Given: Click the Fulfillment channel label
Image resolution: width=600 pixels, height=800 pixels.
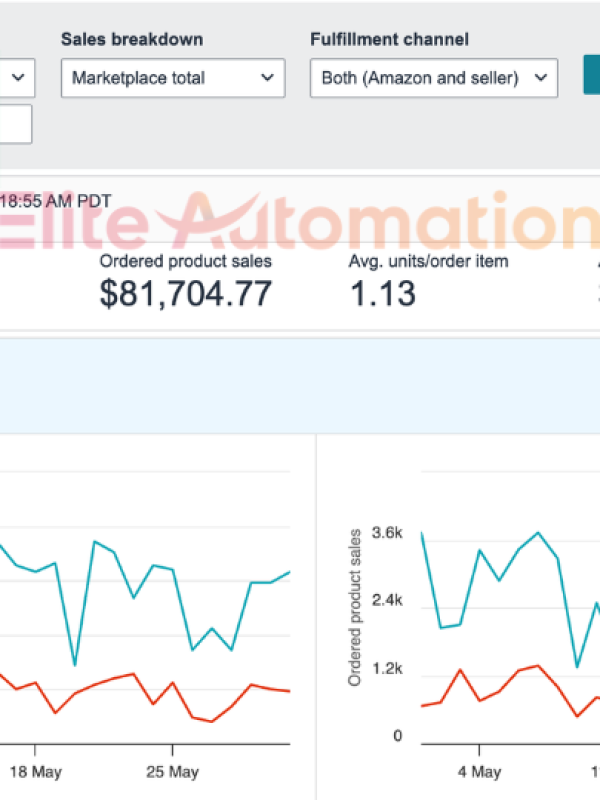Looking at the screenshot, I should (x=389, y=39).
